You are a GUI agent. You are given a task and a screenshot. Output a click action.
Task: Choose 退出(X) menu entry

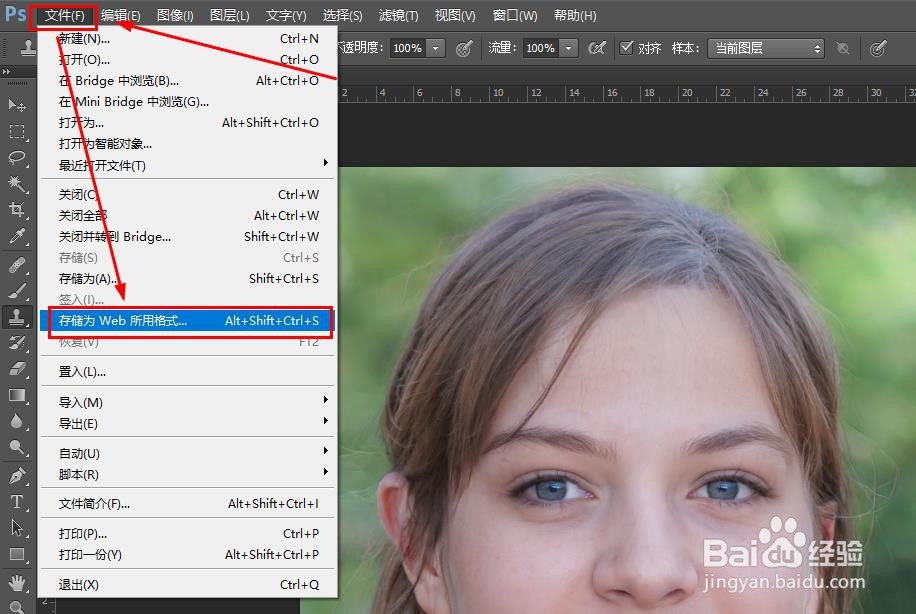[188, 584]
